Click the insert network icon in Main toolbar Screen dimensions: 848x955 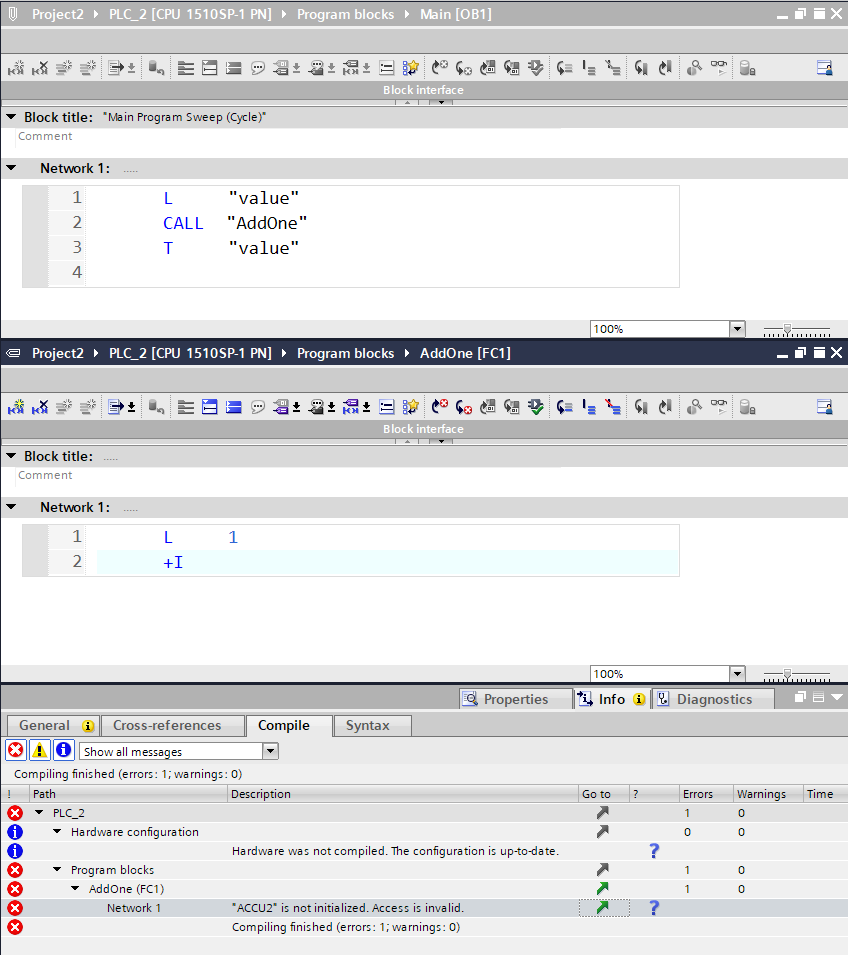[15, 68]
